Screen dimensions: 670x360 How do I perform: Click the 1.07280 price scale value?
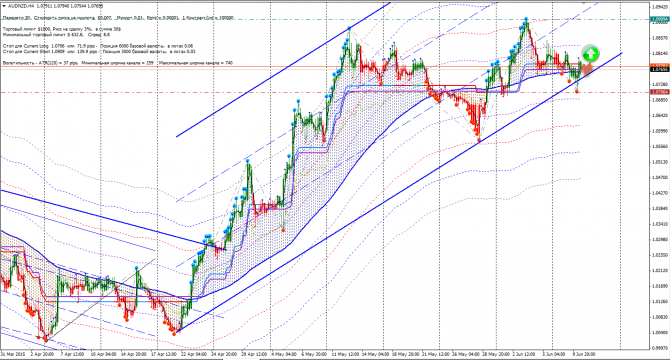pos(660,85)
